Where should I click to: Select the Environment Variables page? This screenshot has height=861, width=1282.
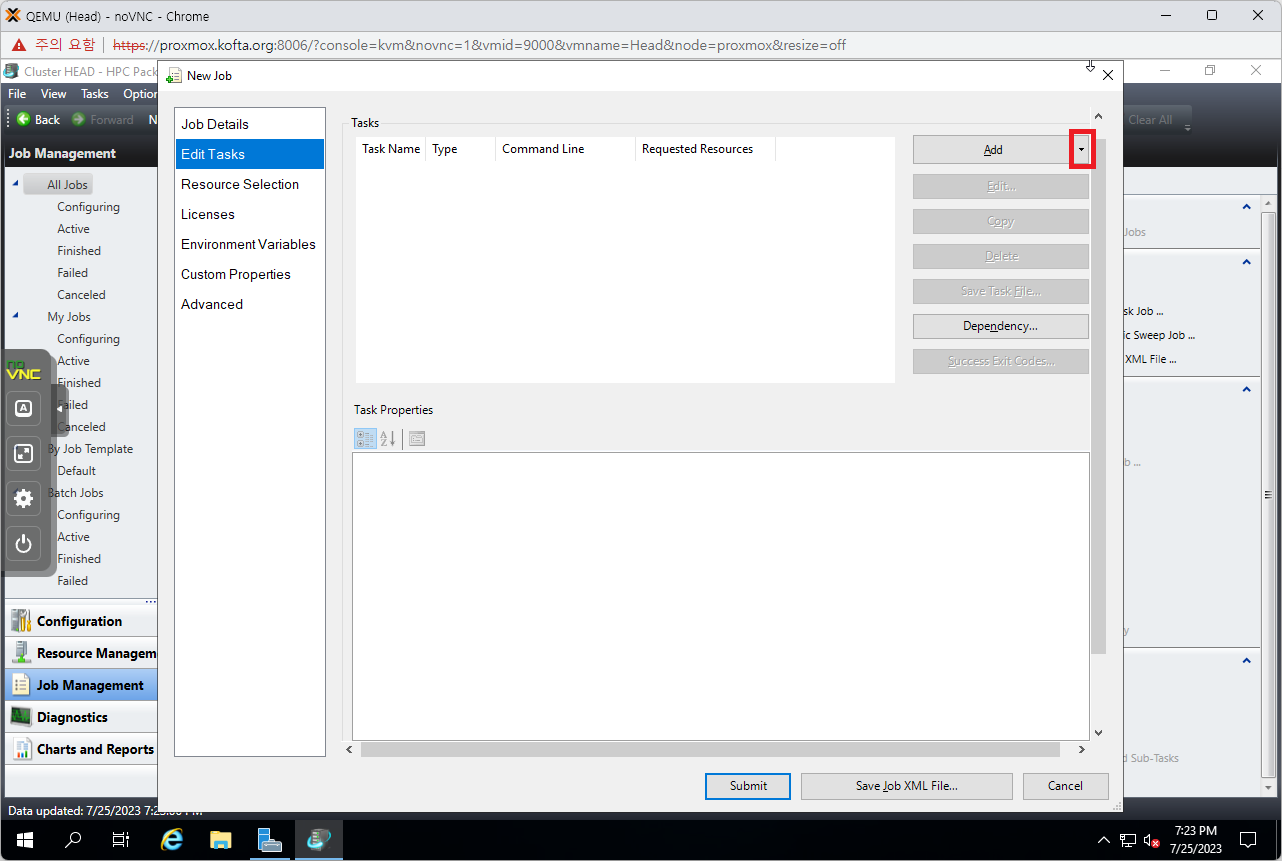coord(248,244)
